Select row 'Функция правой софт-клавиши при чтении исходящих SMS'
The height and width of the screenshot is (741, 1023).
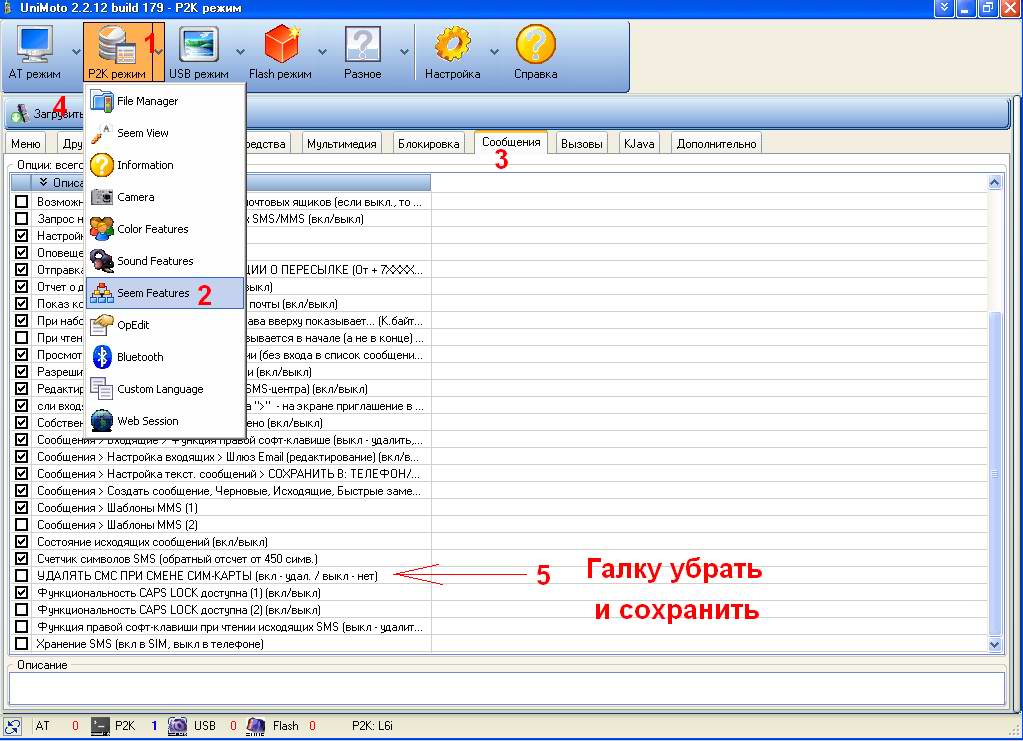coord(230,627)
